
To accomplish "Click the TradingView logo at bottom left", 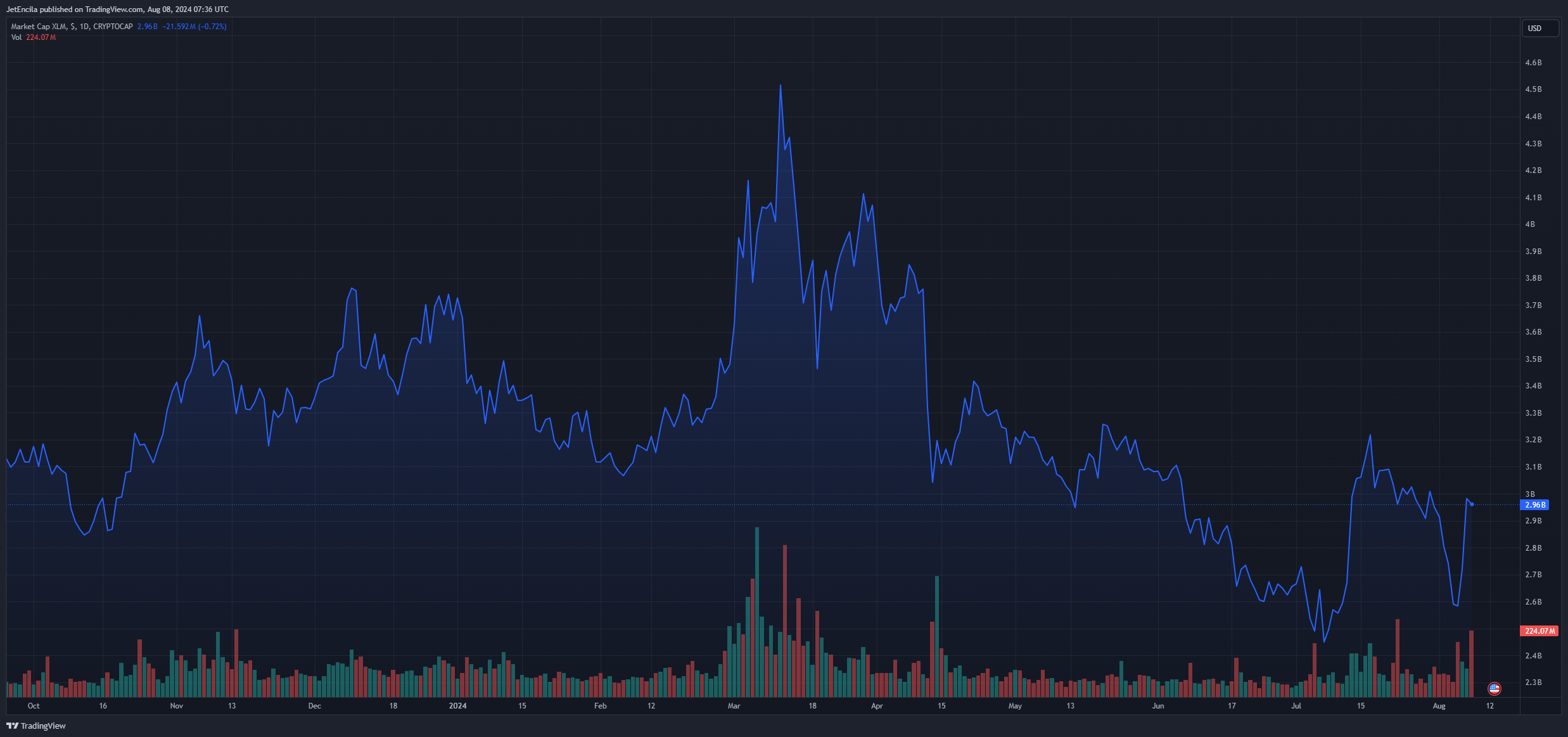I will pos(36,726).
